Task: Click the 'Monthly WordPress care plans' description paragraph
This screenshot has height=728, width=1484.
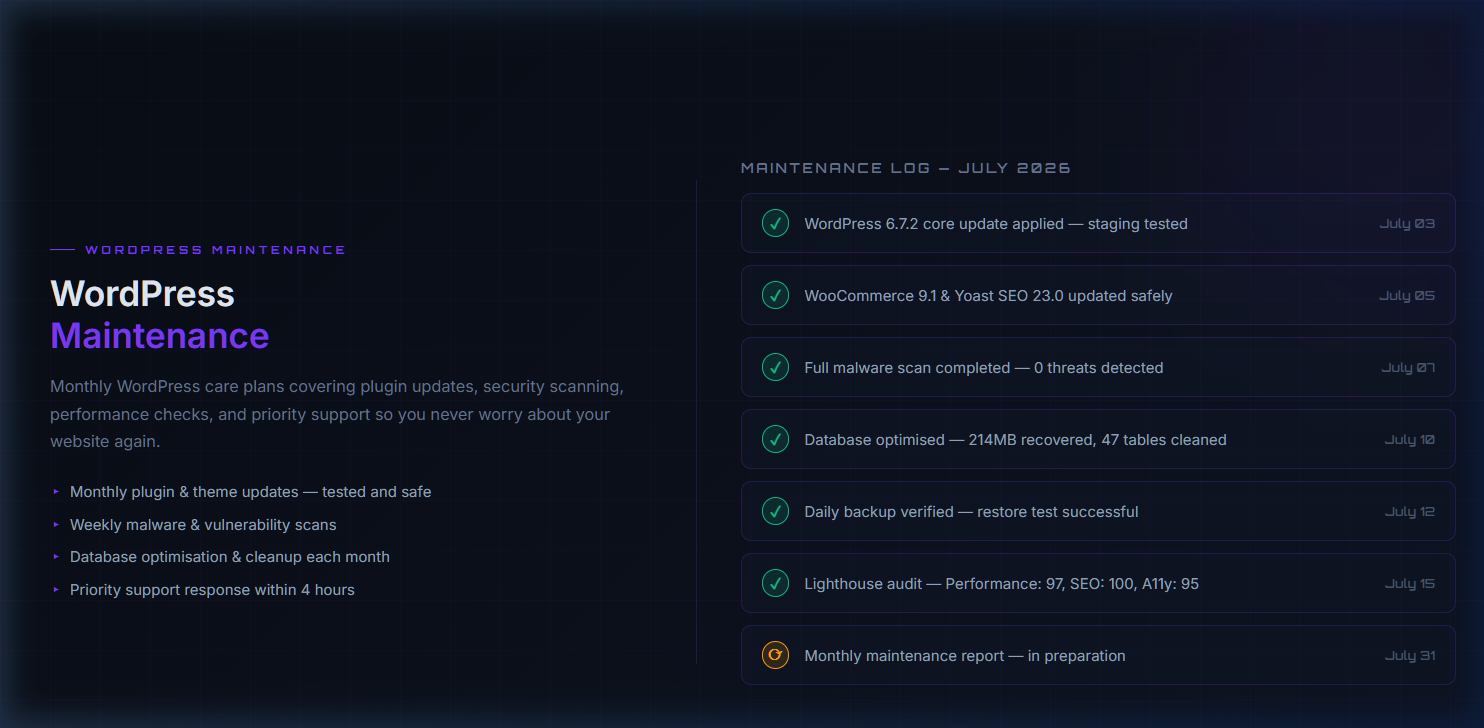Action: pyautogui.click(x=337, y=413)
